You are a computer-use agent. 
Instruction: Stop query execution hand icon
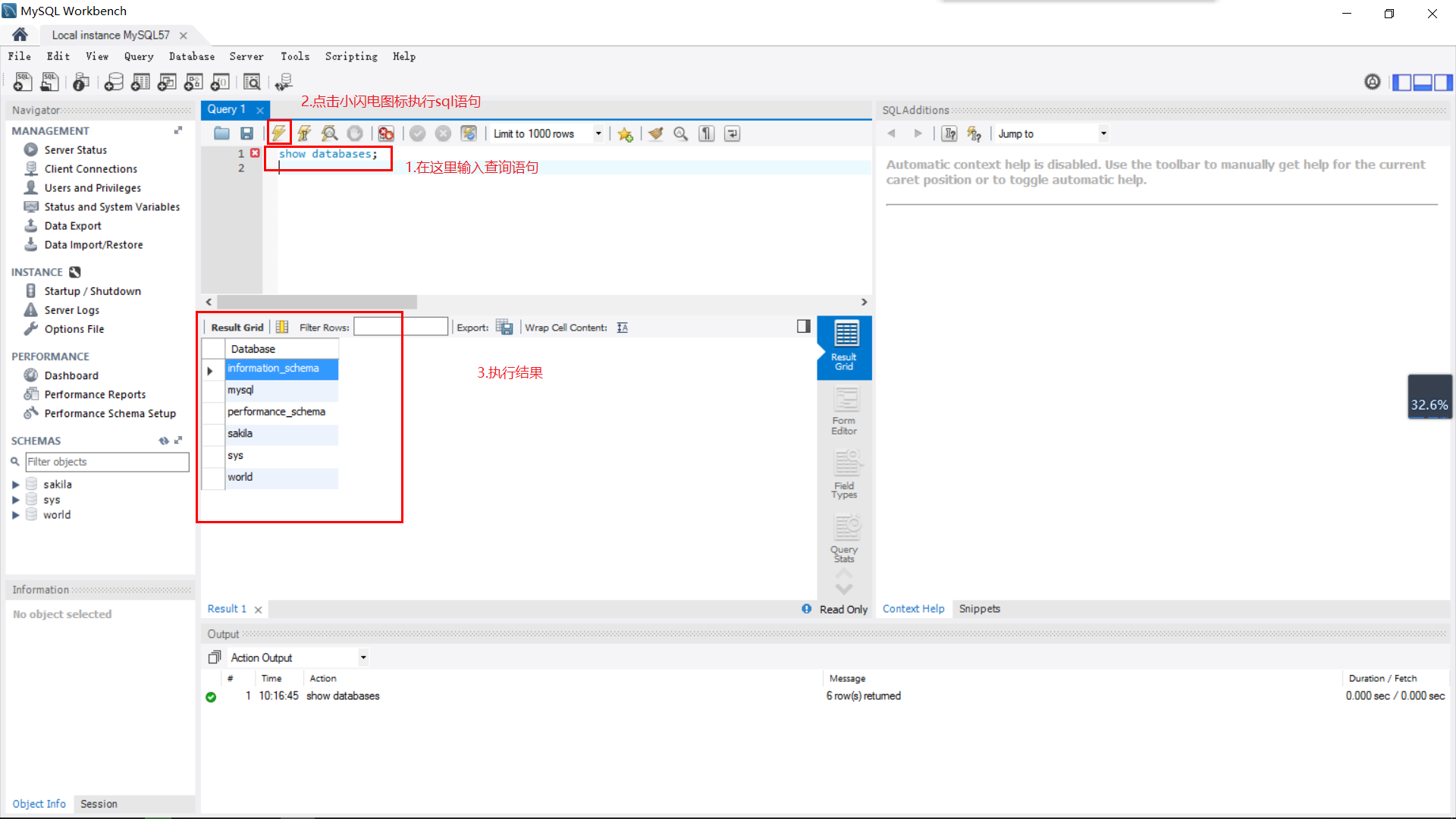coord(354,133)
